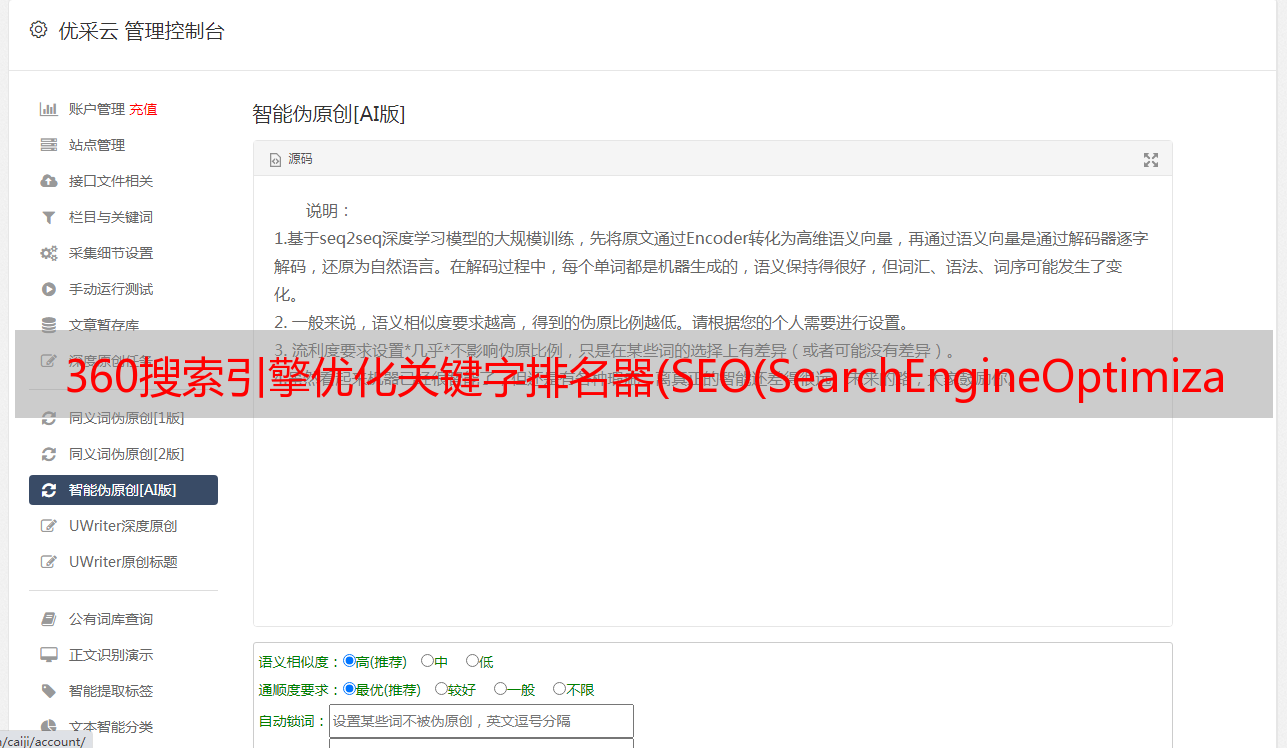
Task: Go to 文章暂存库 in the sidebar
Action: [104, 325]
